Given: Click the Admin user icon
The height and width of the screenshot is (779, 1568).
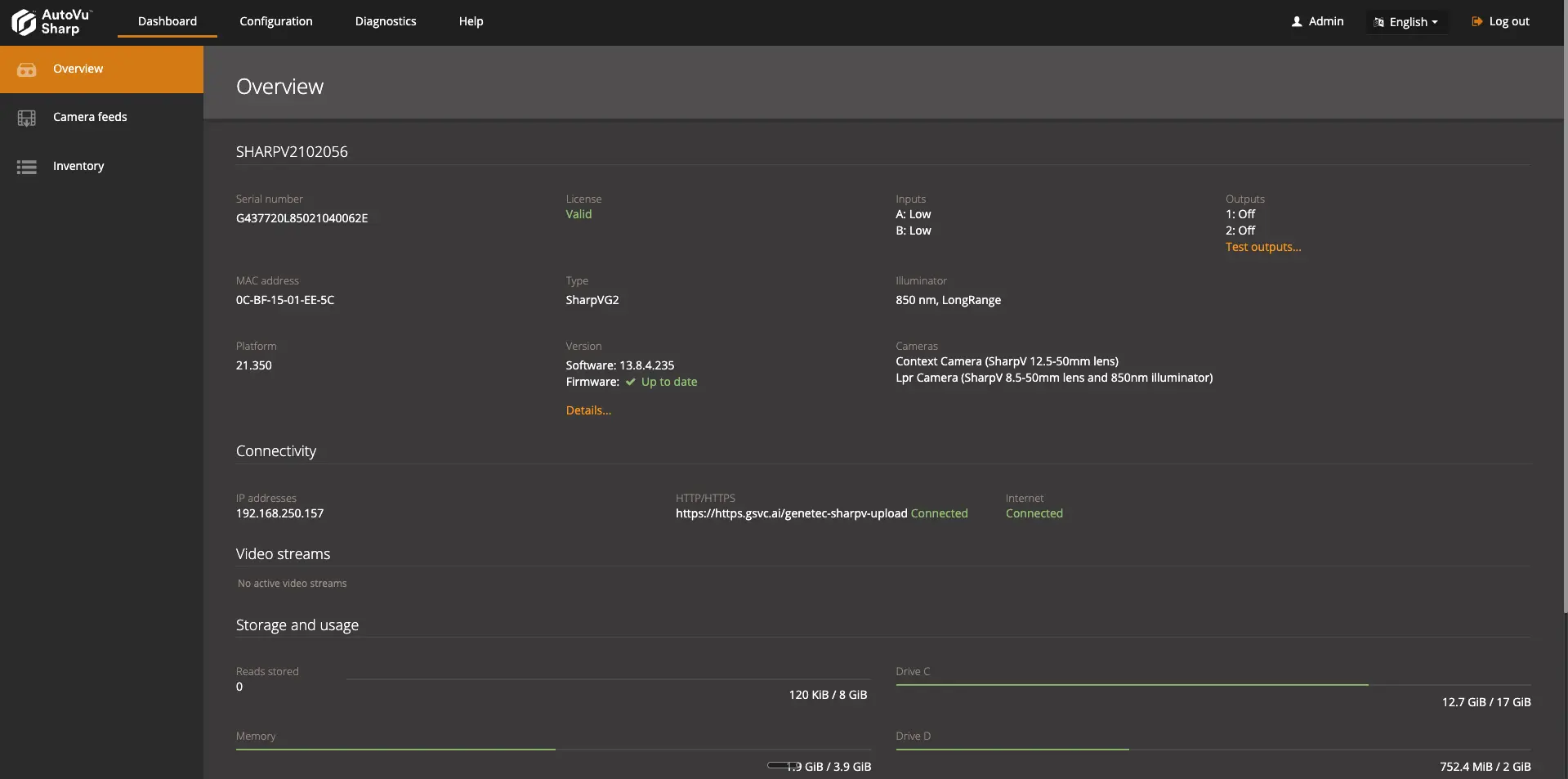Looking at the screenshot, I should coord(1297,22).
